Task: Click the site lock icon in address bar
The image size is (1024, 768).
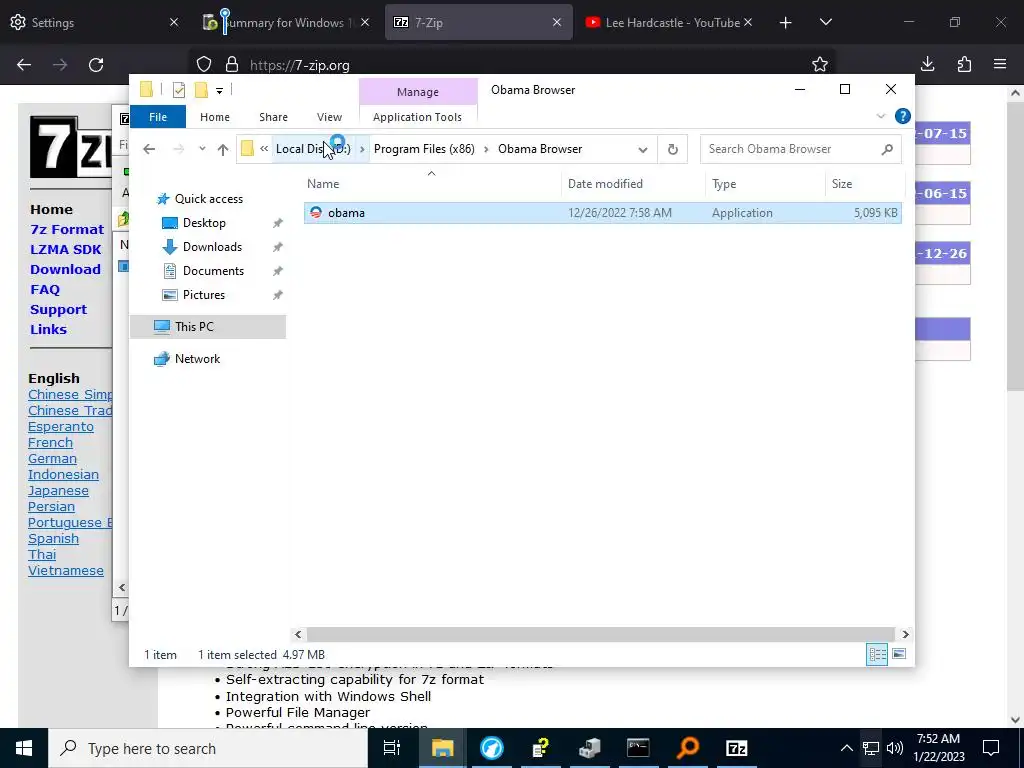Action: pos(231,65)
